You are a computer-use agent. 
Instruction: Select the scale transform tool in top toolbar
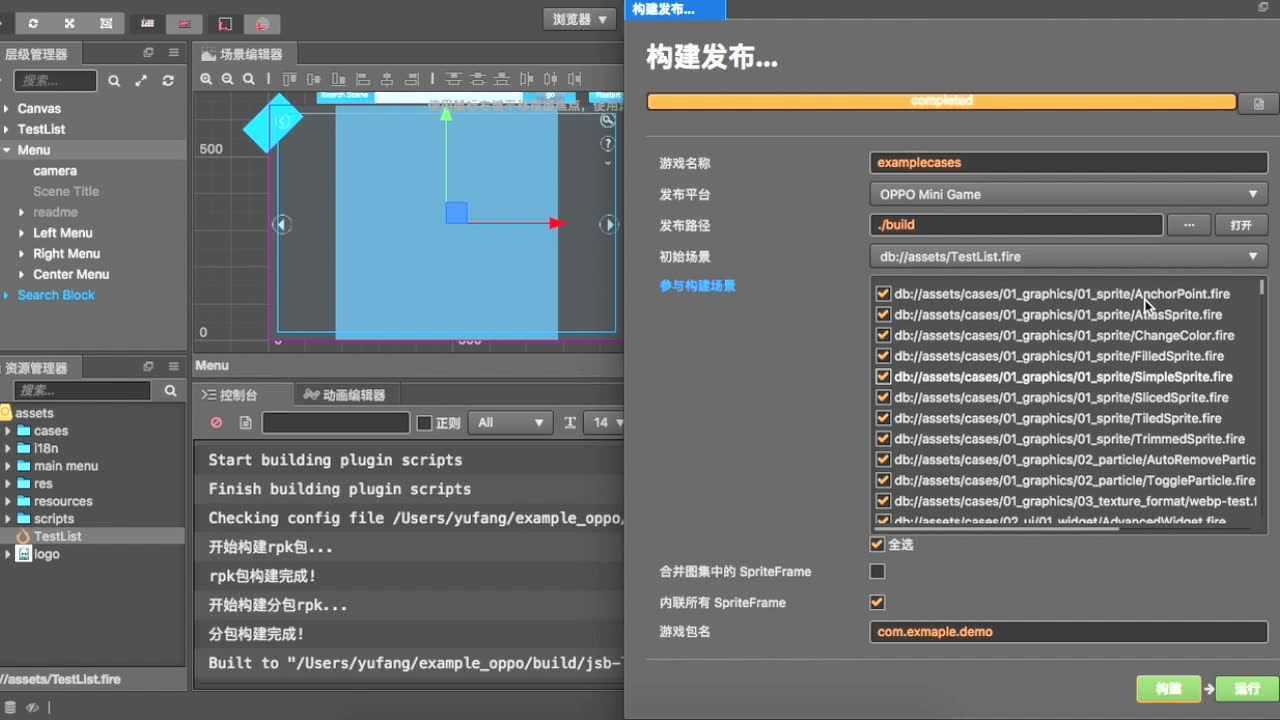[x=69, y=22]
